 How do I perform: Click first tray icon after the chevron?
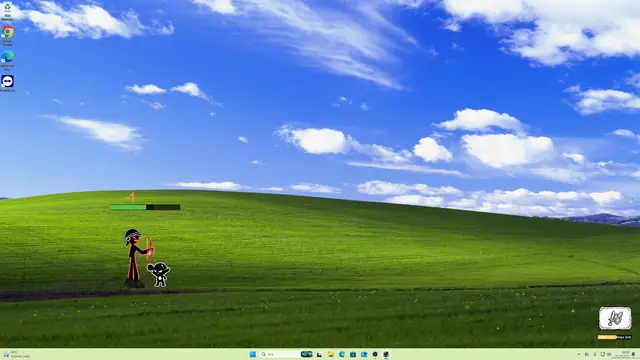tap(587, 354)
